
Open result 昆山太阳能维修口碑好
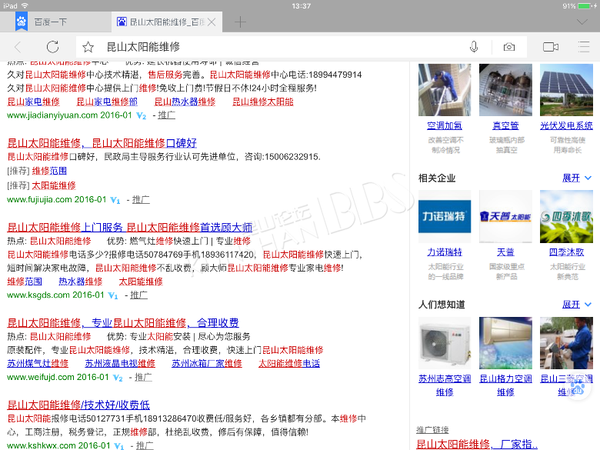(x=102, y=143)
